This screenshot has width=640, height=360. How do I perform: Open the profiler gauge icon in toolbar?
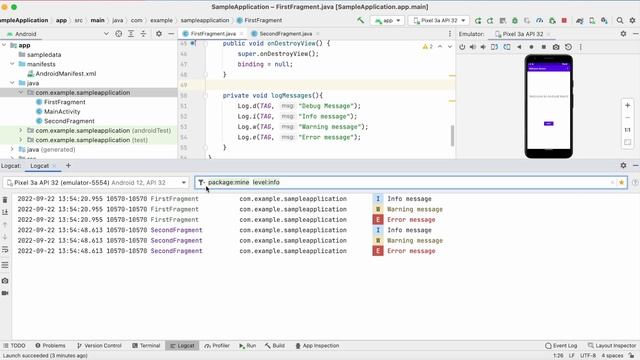pyautogui.click(x=540, y=20)
